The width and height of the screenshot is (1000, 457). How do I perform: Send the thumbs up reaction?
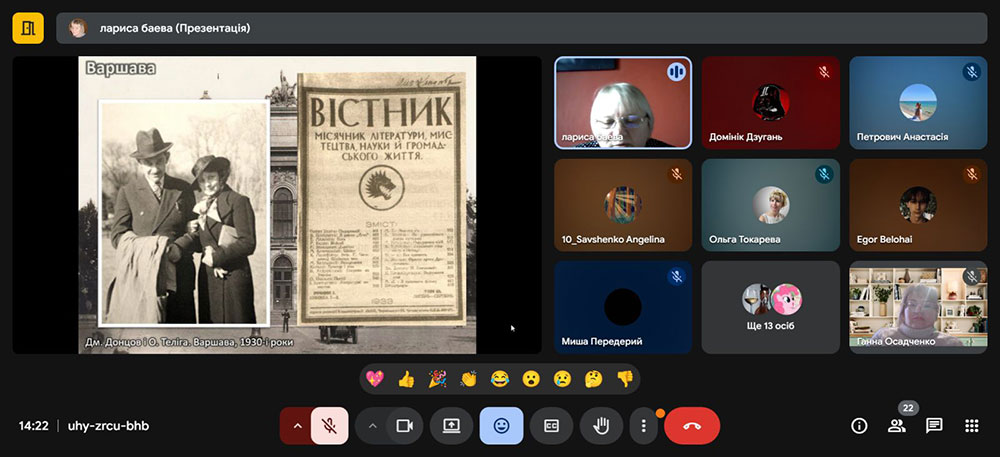[406, 379]
